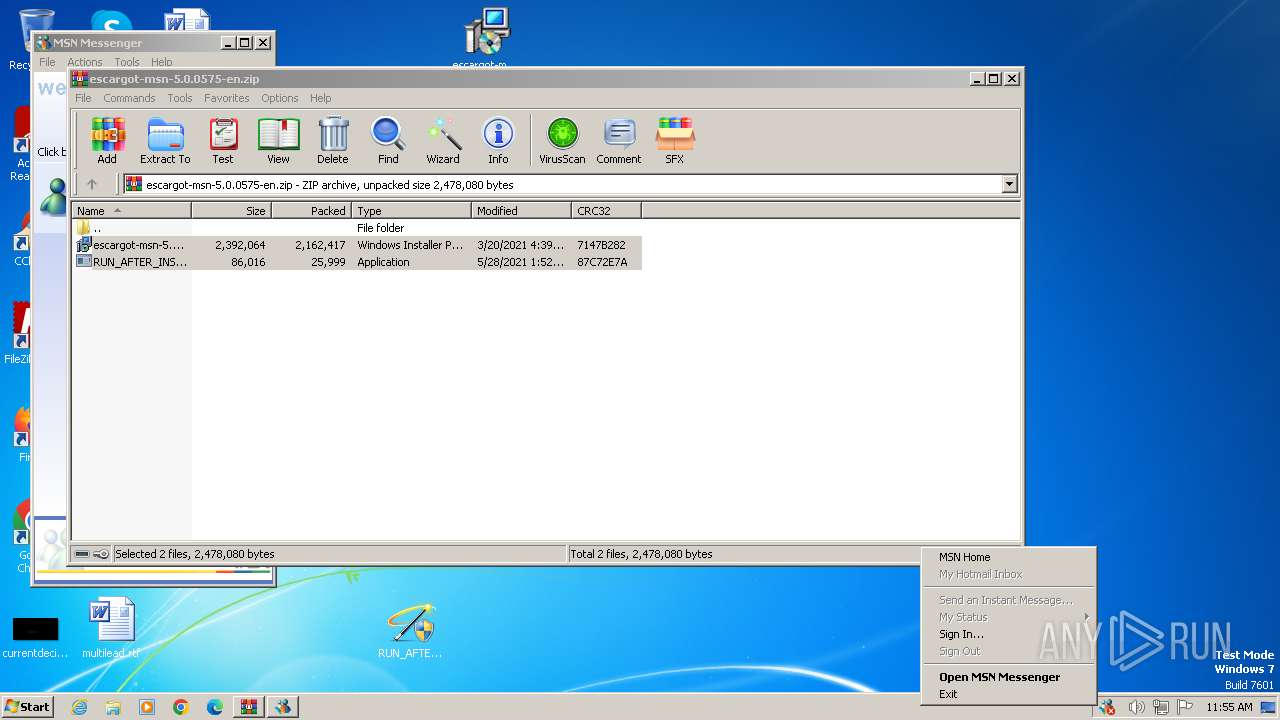Choose MSN Home in tray menu
This screenshot has width=1280, height=720.
click(x=1008, y=557)
